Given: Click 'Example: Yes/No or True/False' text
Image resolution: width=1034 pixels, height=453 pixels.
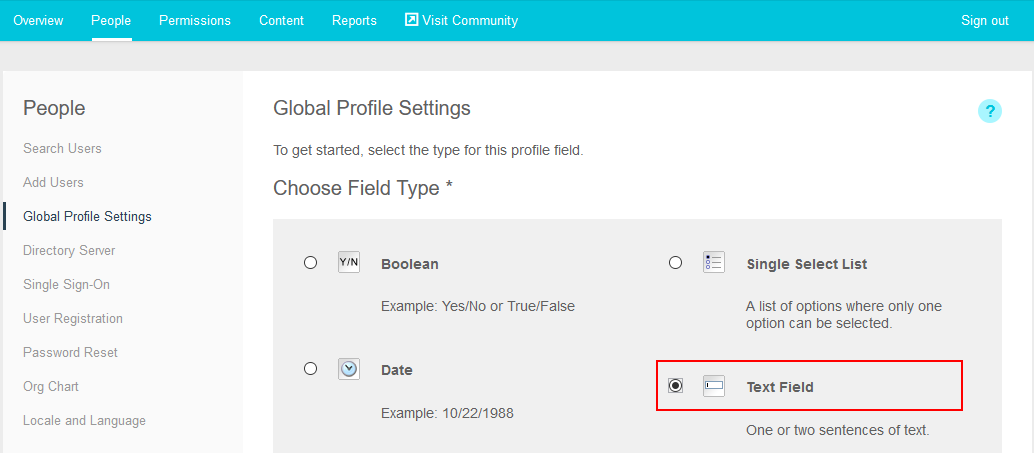Looking at the screenshot, I should (x=478, y=307).
